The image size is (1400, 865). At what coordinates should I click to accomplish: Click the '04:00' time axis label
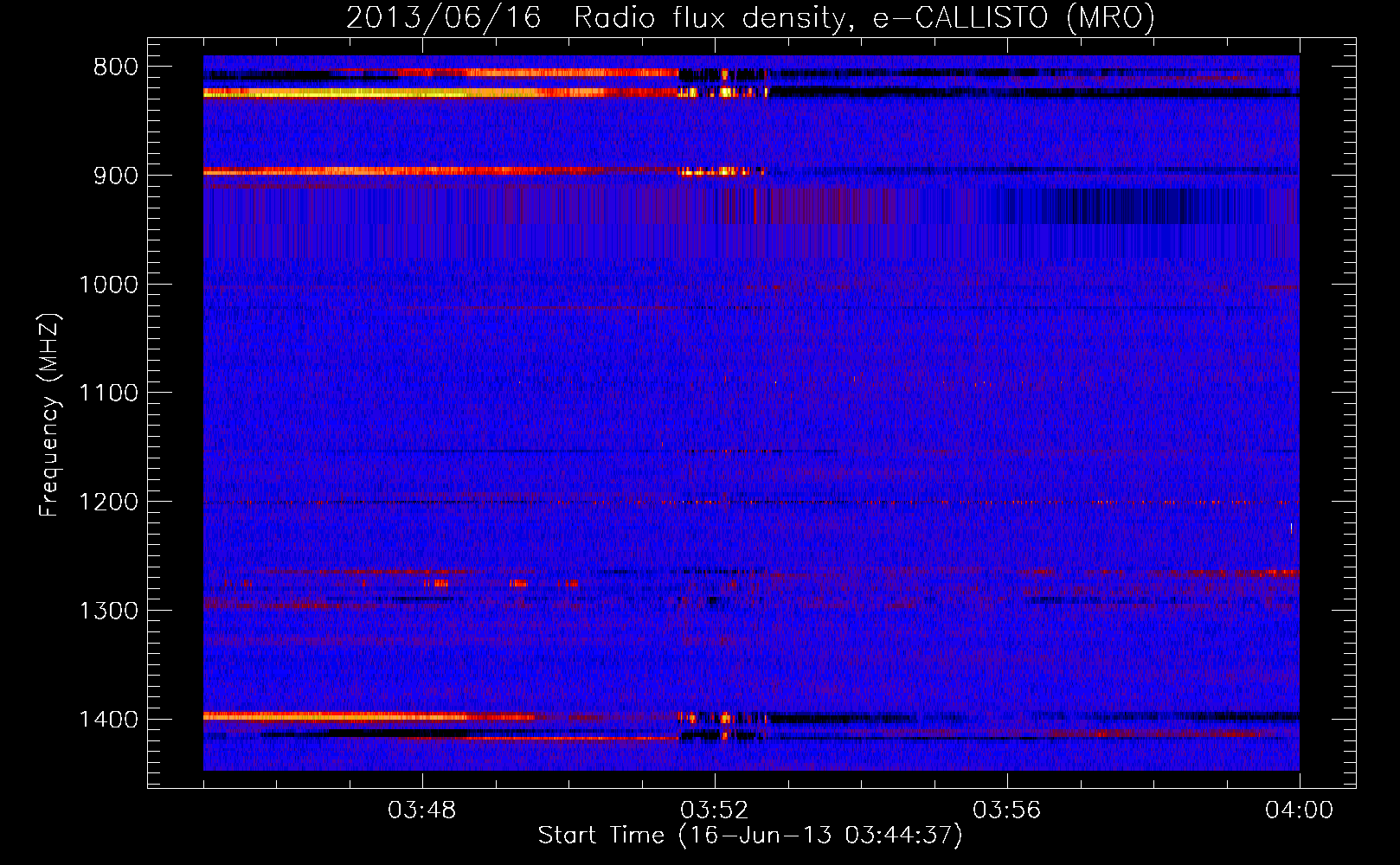(x=1300, y=811)
